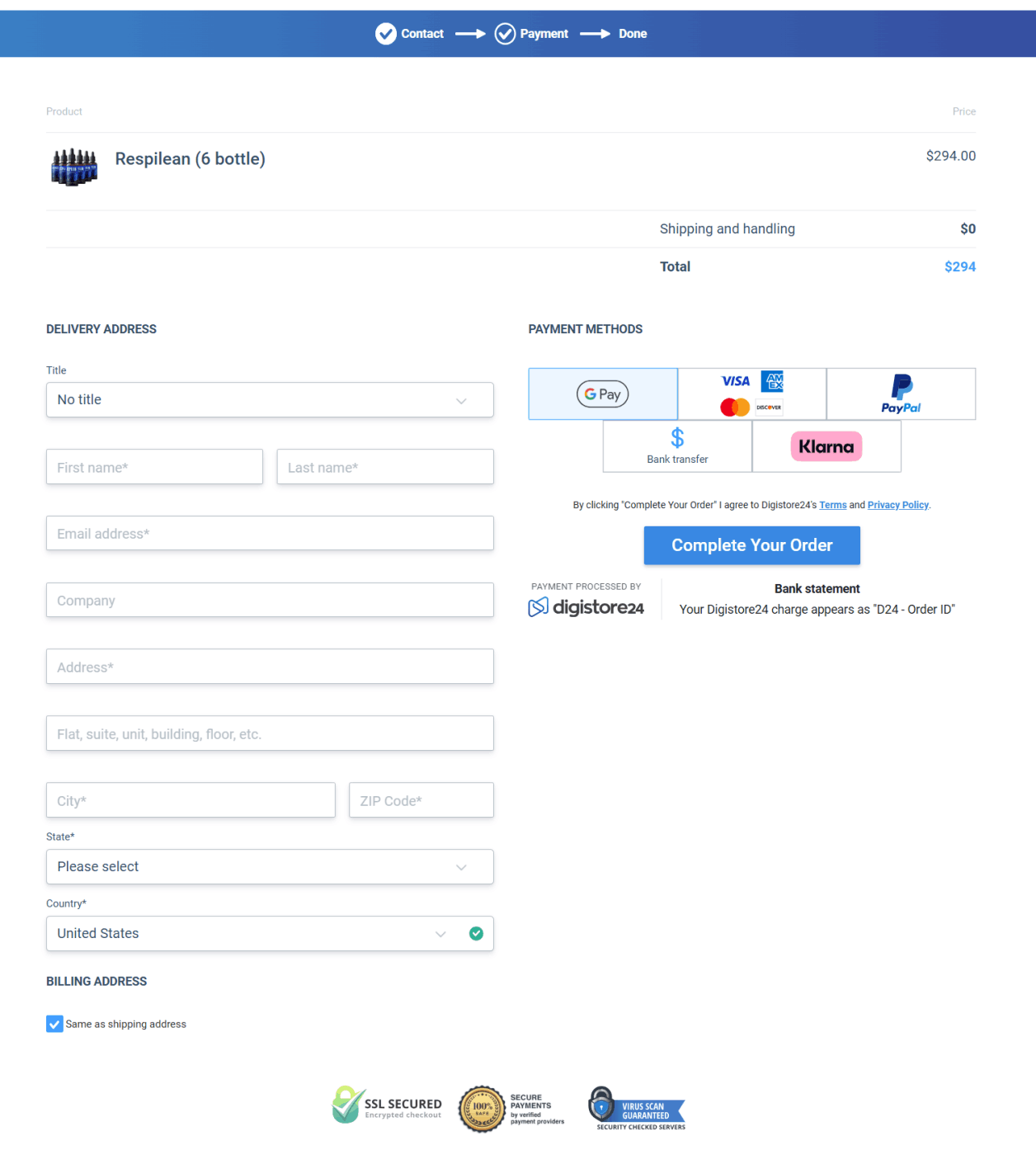Click the Email address field
Image resolution: width=1036 pixels, height=1155 pixels.
[270, 533]
